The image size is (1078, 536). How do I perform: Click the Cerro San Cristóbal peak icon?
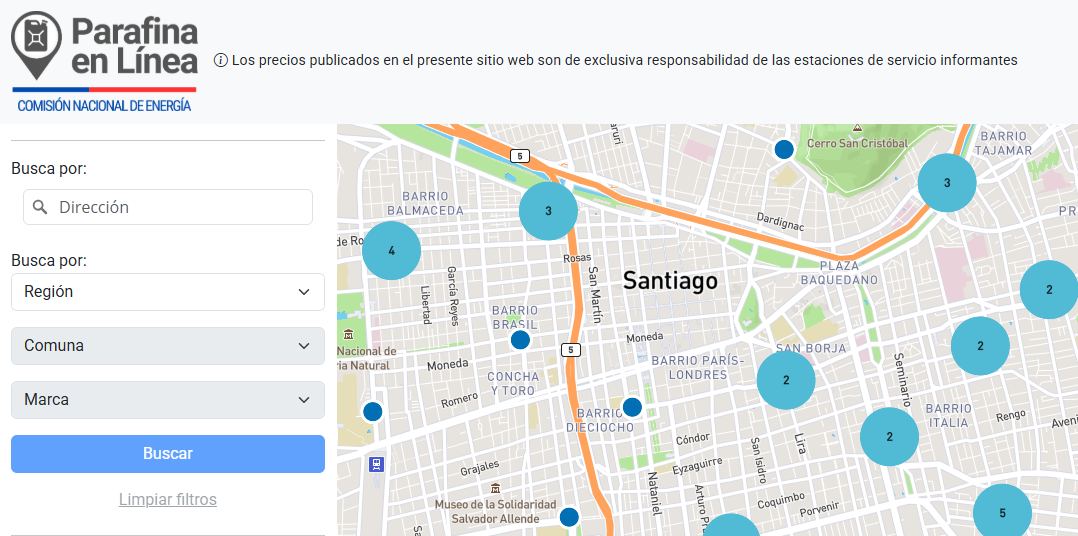[857, 129]
